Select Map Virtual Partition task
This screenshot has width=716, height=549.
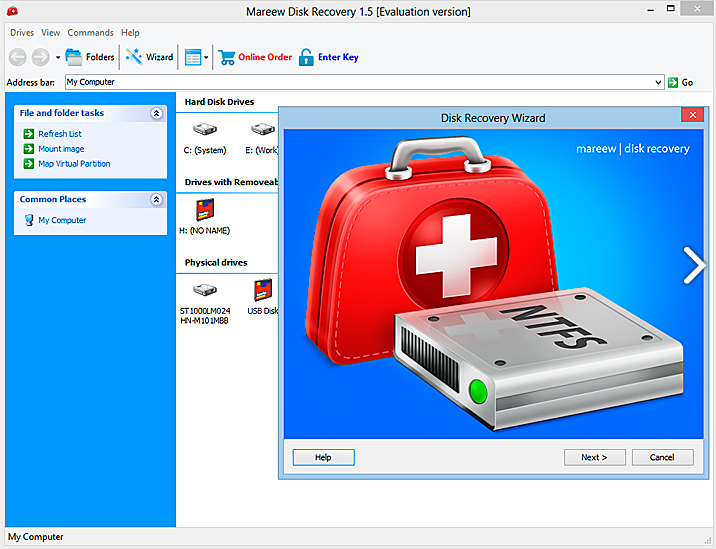pyautogui.click(x=74, y=164)
